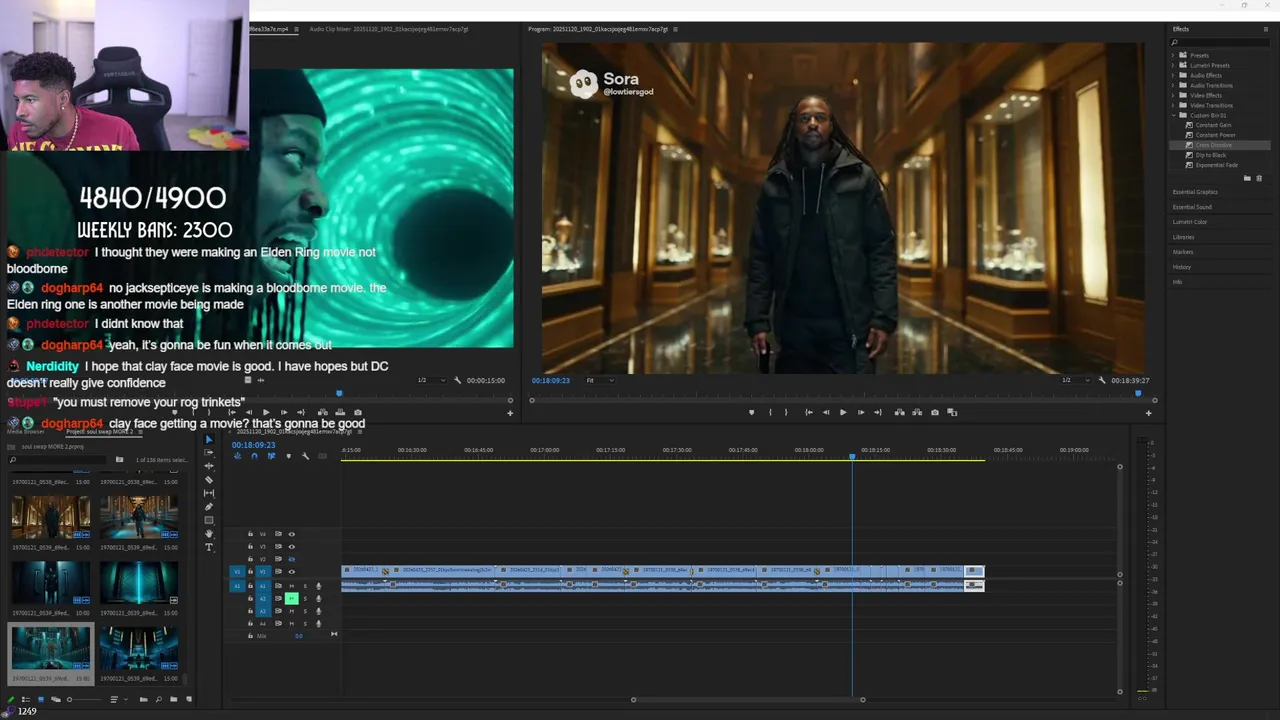1280x720 pixels.
Task: Play the Program monitor
Action: click(x=843, y=412)
